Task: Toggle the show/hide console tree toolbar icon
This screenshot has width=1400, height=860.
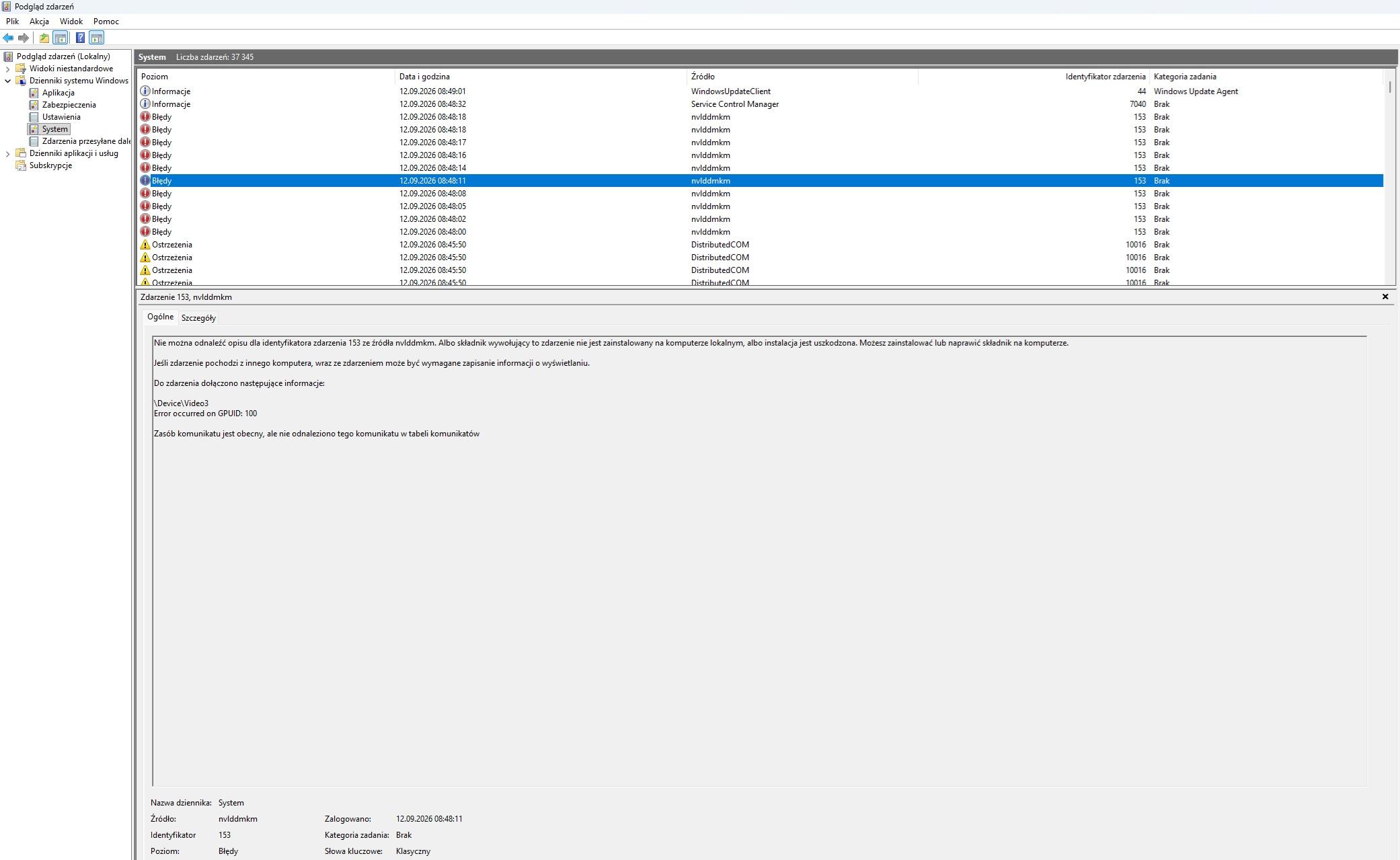Action: point(61,38)
